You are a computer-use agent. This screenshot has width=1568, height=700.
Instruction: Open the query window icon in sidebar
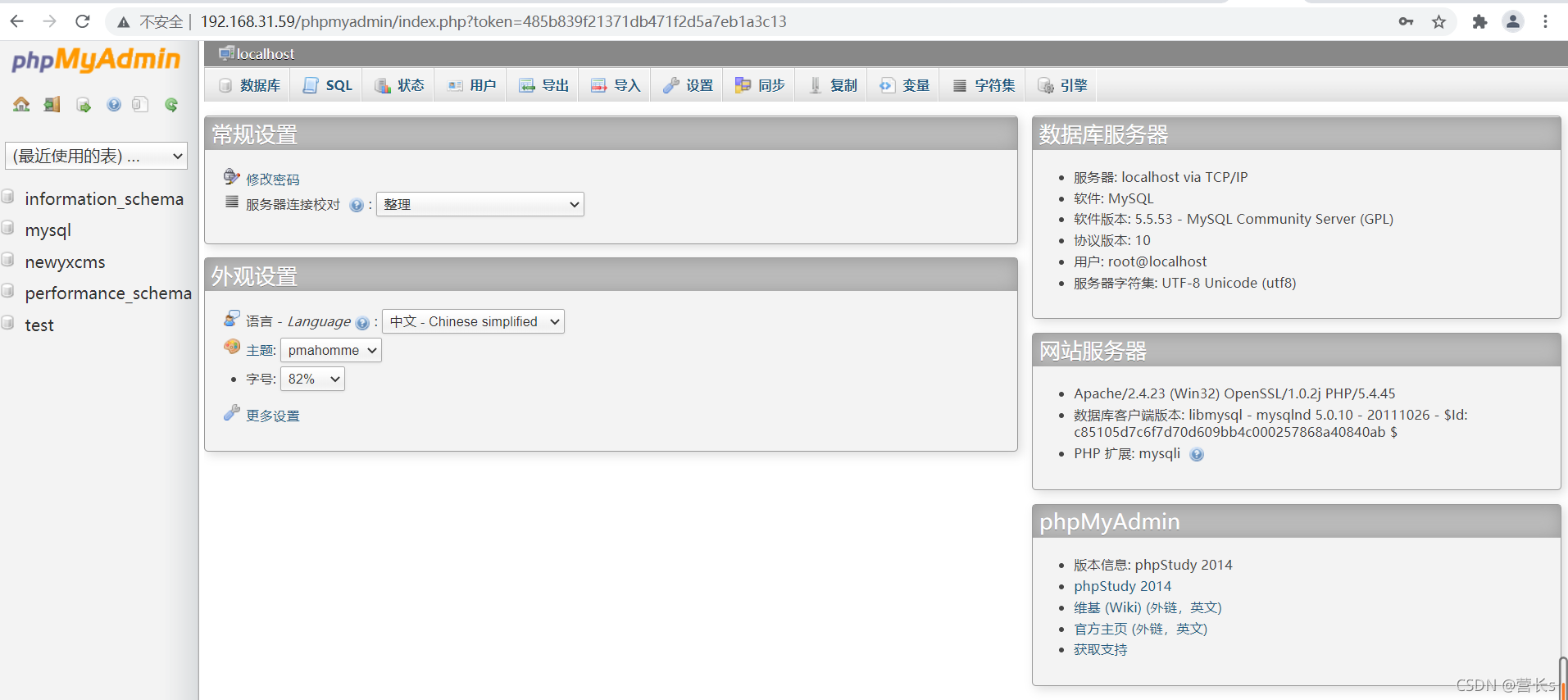tap(83, 104)
